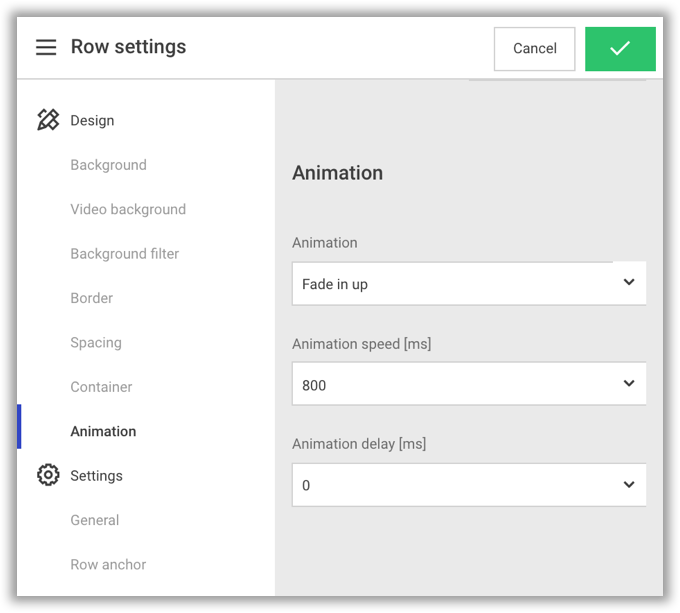Open the Animation speed dropdown arrow
680x613 pixels.
[629, 384]
